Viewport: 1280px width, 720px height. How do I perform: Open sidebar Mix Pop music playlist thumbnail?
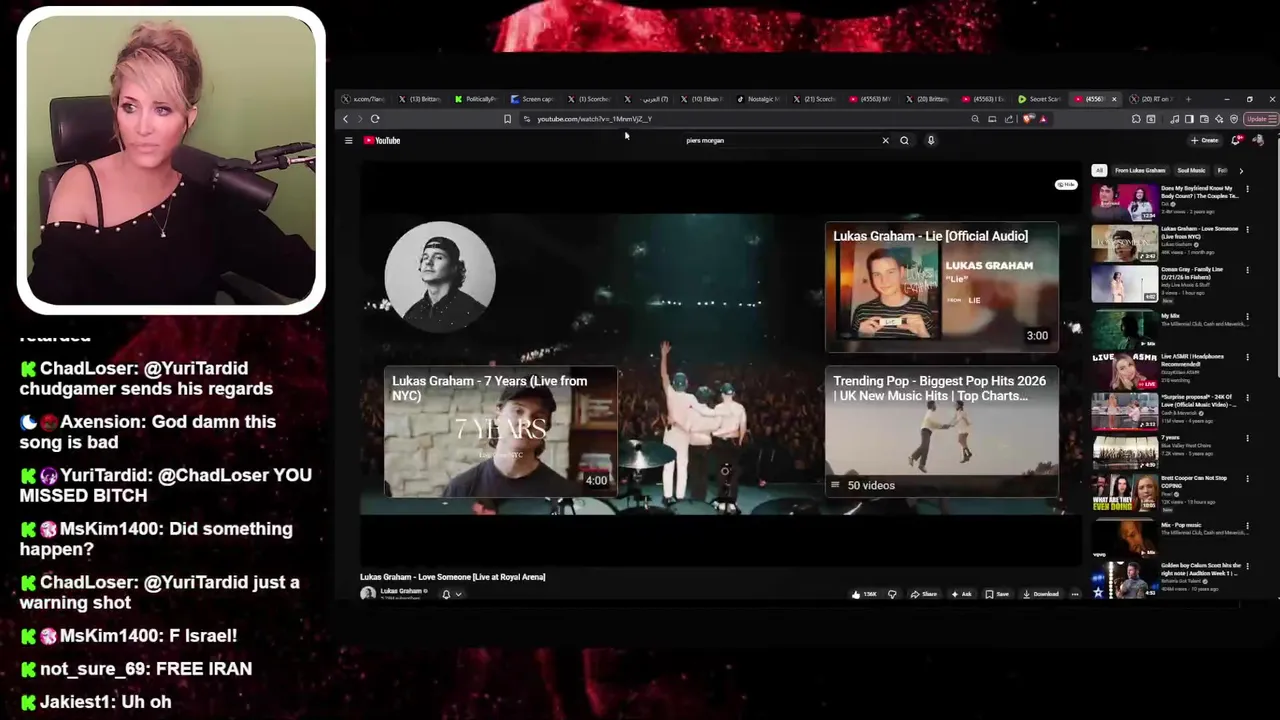tap(1125, 538)
